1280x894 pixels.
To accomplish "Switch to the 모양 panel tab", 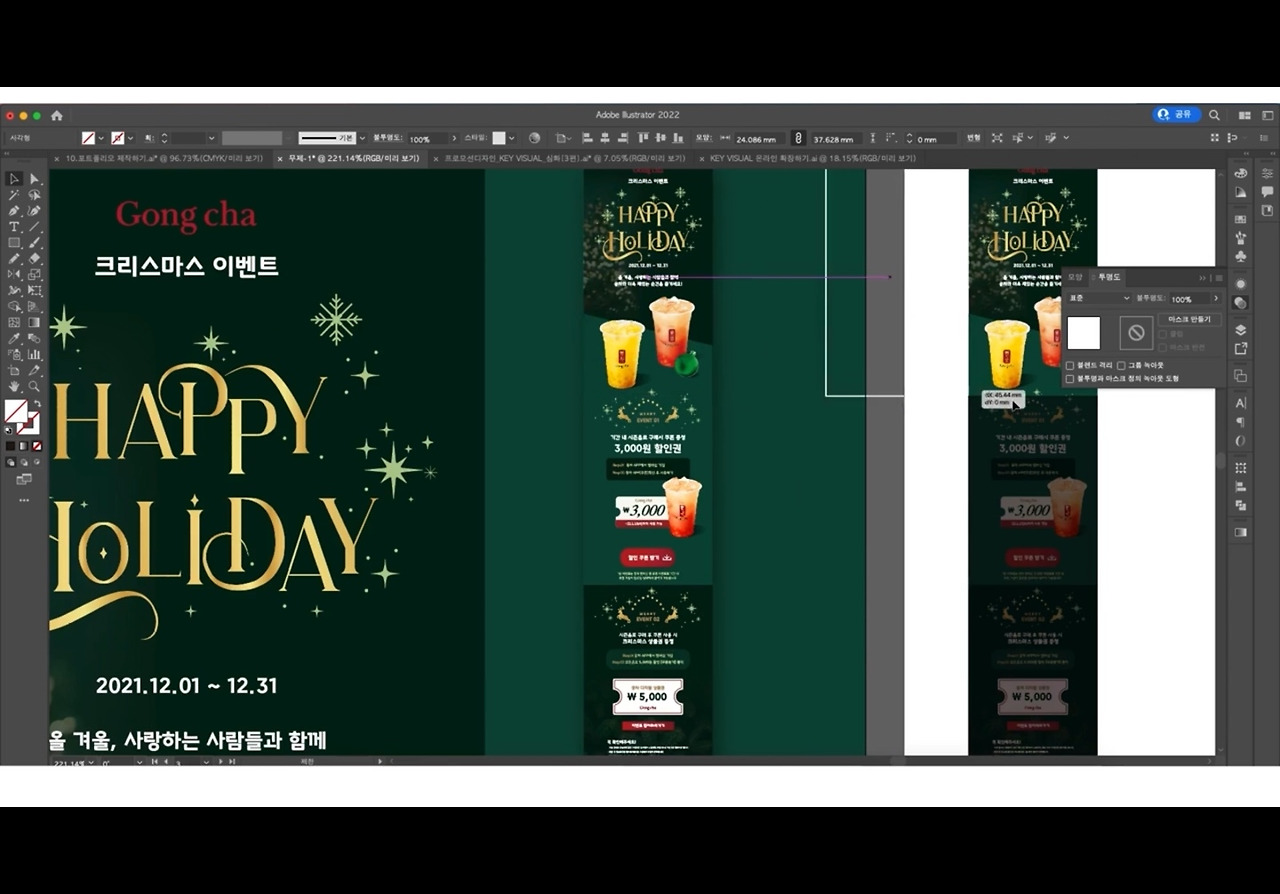I will point(1075,277).
